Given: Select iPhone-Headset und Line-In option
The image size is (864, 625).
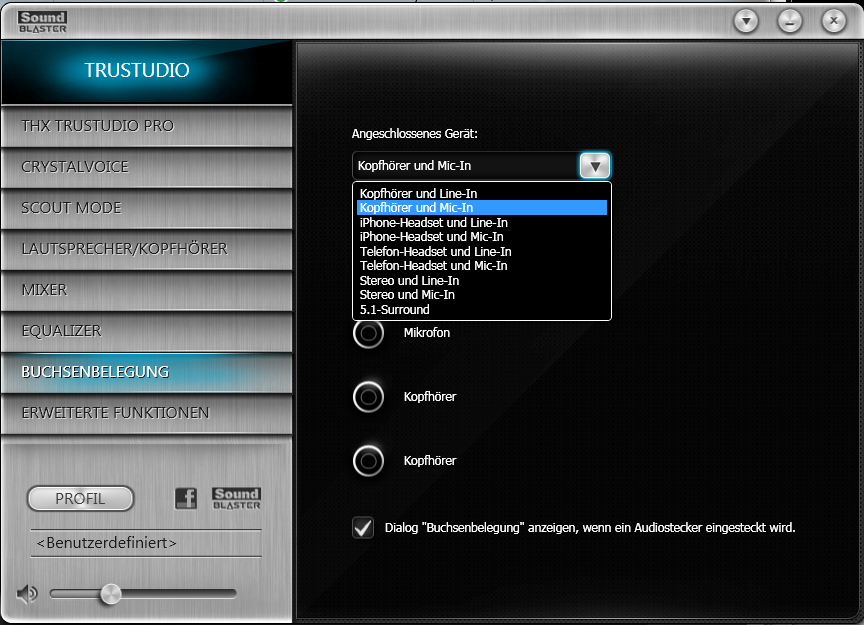Looking at the screenshot, I should [x=482, y=223].
